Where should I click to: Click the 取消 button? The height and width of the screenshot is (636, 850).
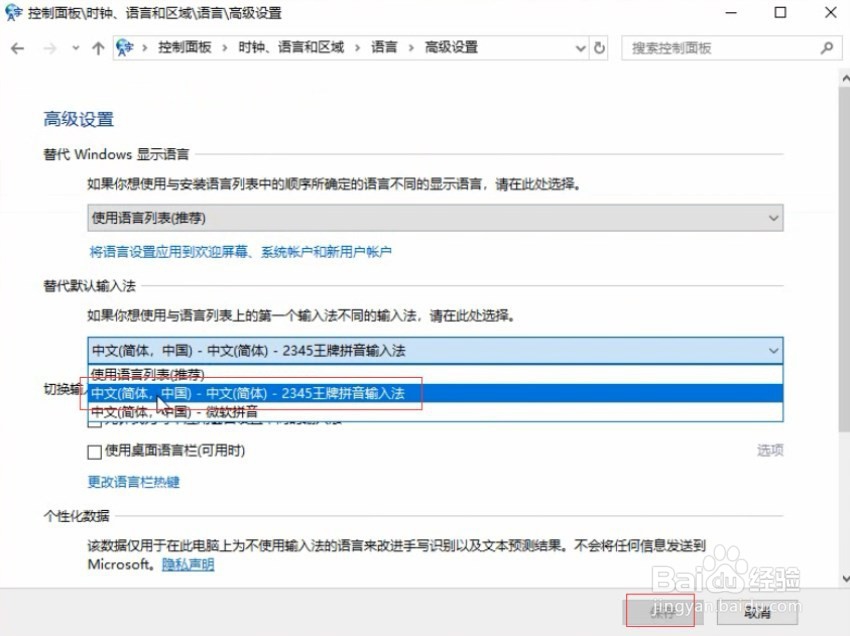pos(757,612)
